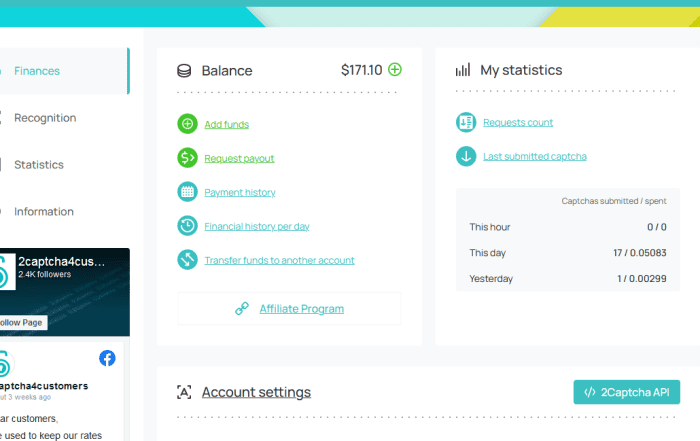Open Financial history per day link

[257, 226]
